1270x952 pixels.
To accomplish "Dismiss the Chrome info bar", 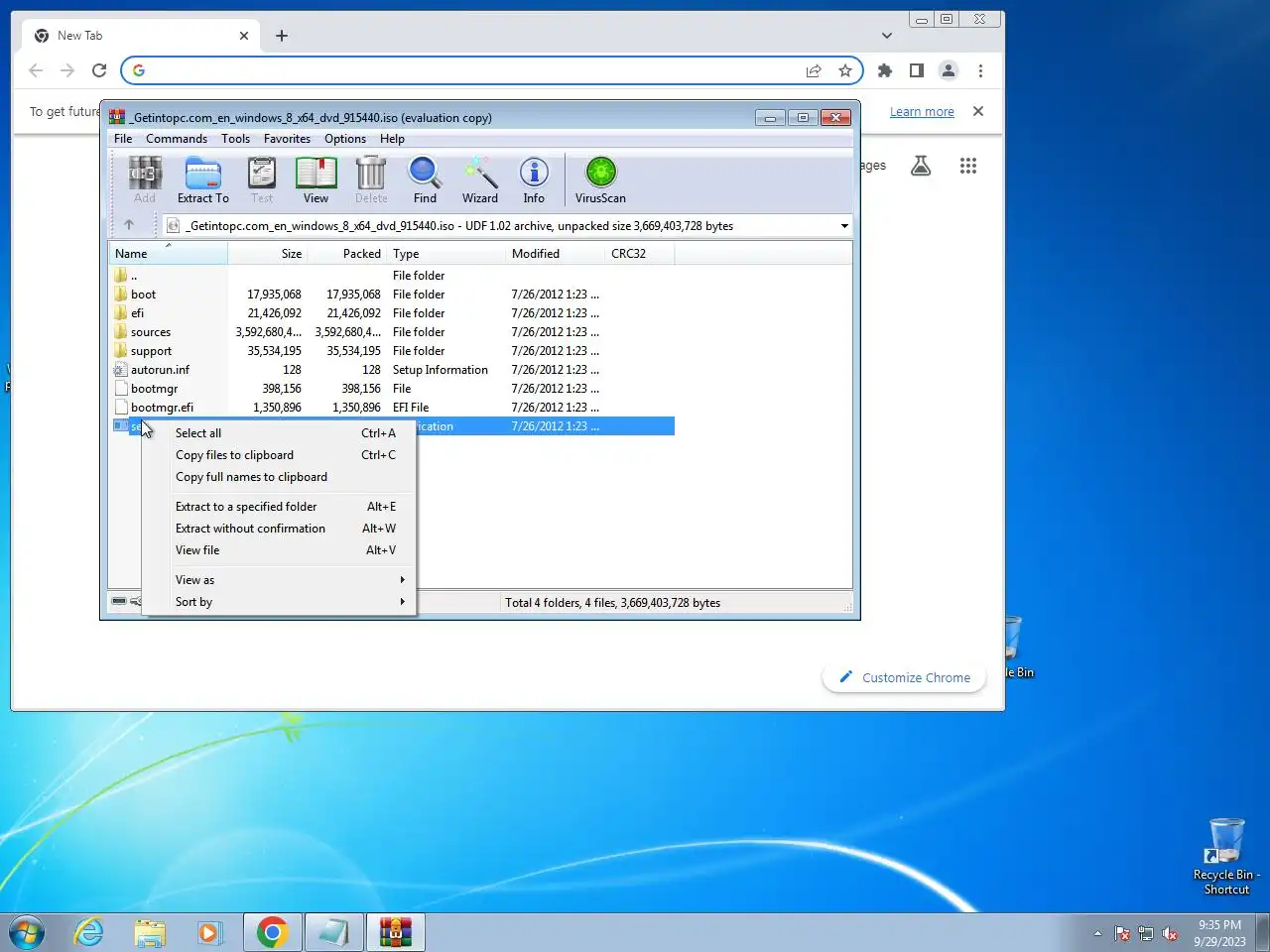I will [x=978, y=111].
